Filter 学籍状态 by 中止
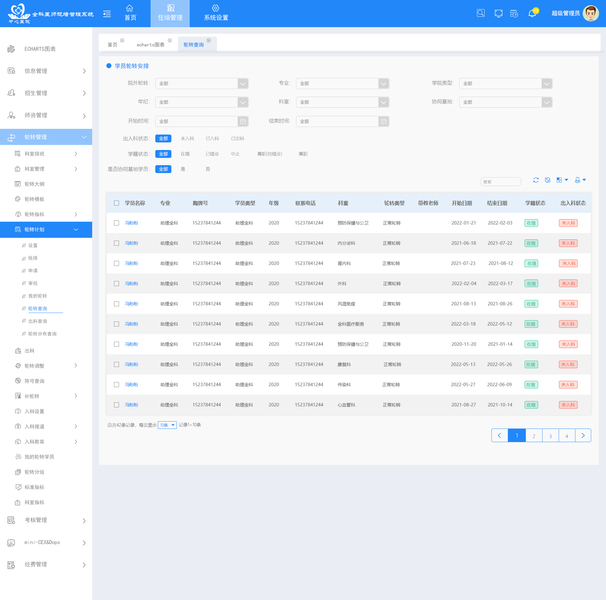Screen dimensions: 606x600 [235, 154]
